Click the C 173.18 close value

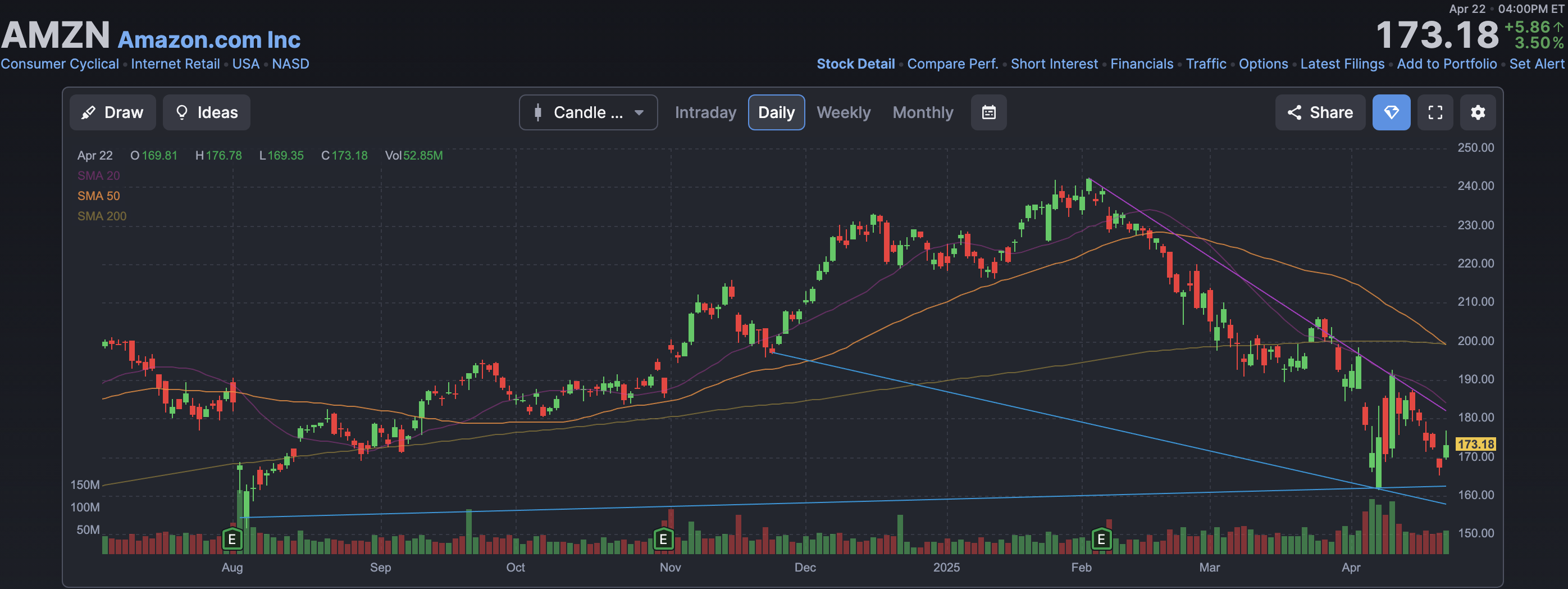[x=344, y=155]
